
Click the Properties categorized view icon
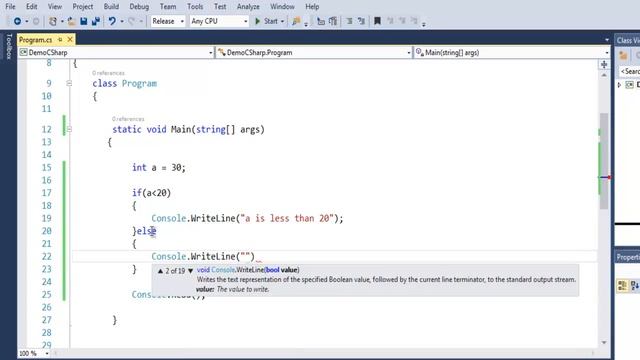pos(622,285)
